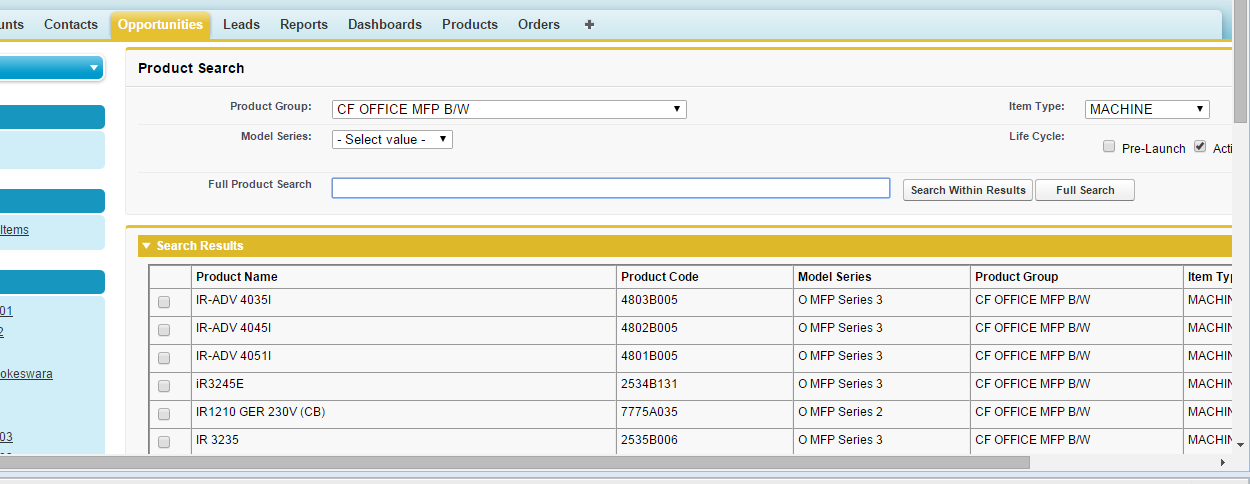
Task: Switch to the Leads tab
Action: tap(241, 24)
